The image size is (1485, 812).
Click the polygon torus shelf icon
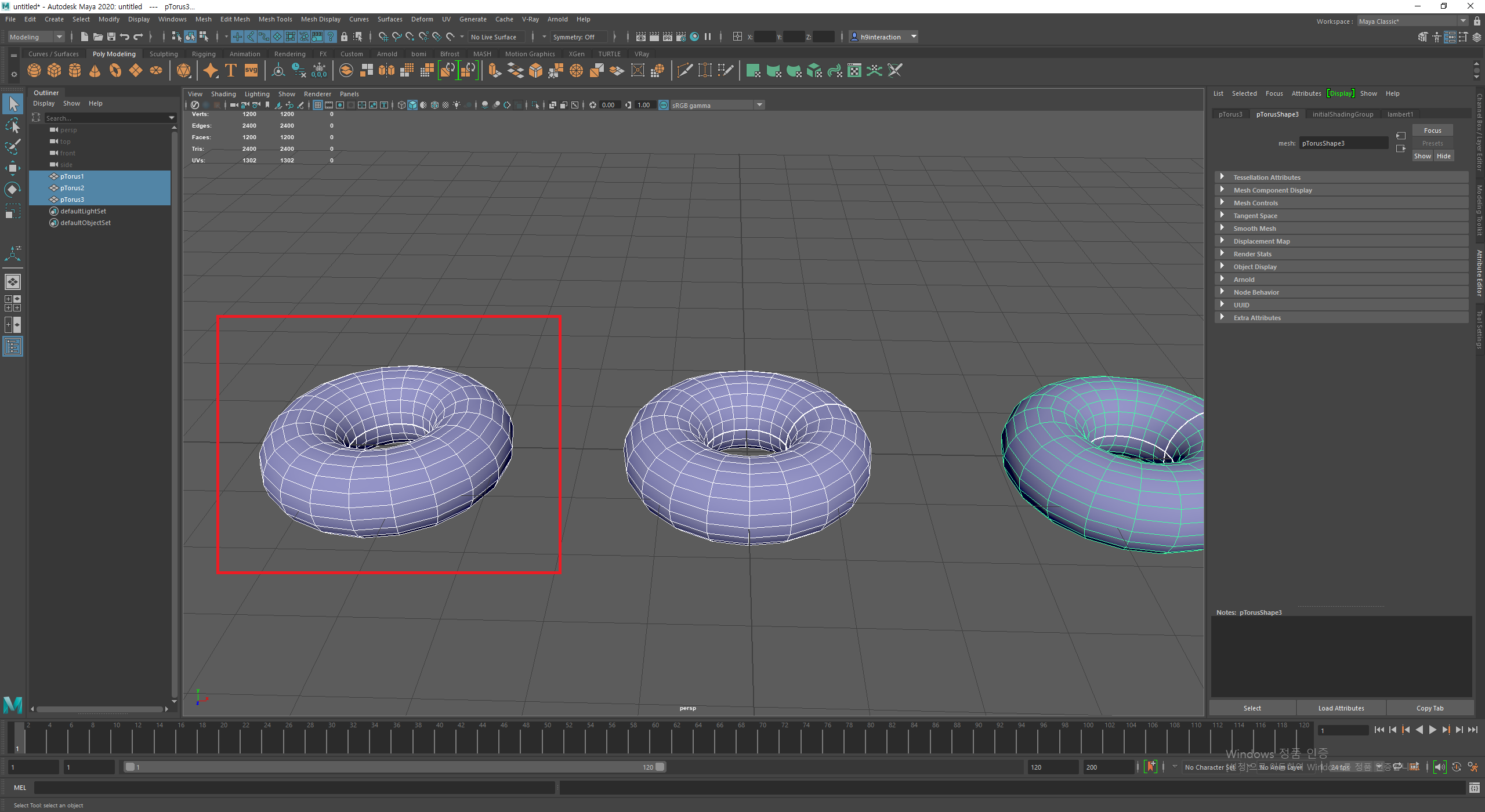[115, 71]
